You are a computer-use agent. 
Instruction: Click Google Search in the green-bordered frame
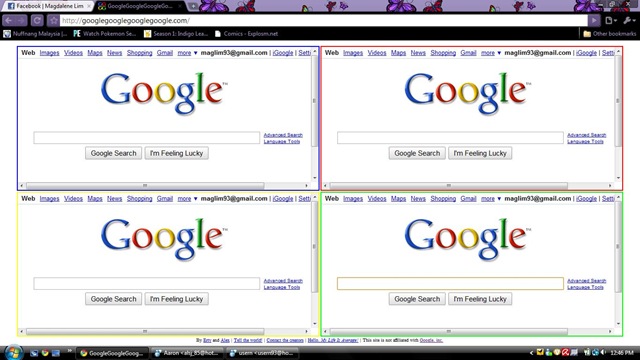point(417,299)
